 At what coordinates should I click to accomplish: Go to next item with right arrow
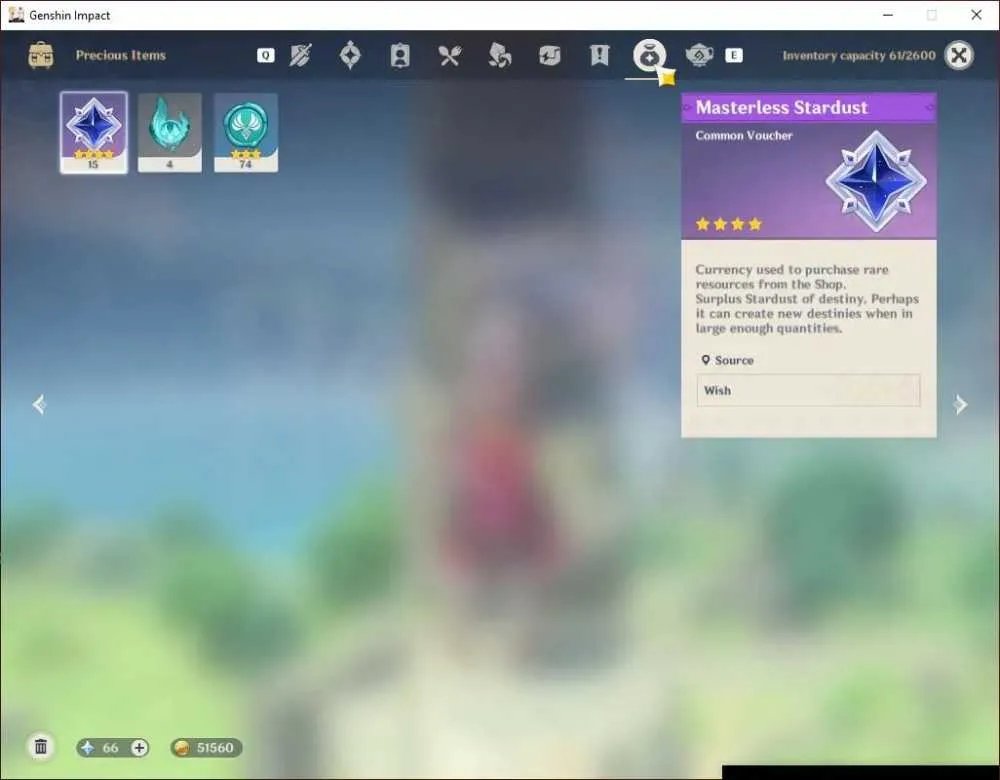click(960, 404)
